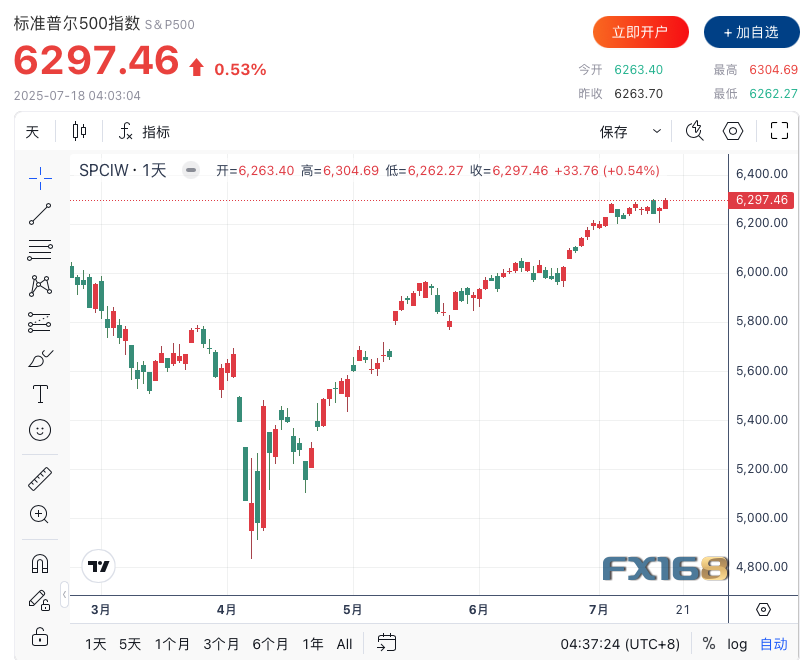
Task: Click the 立即开户 button
Action: pos(640,32)
